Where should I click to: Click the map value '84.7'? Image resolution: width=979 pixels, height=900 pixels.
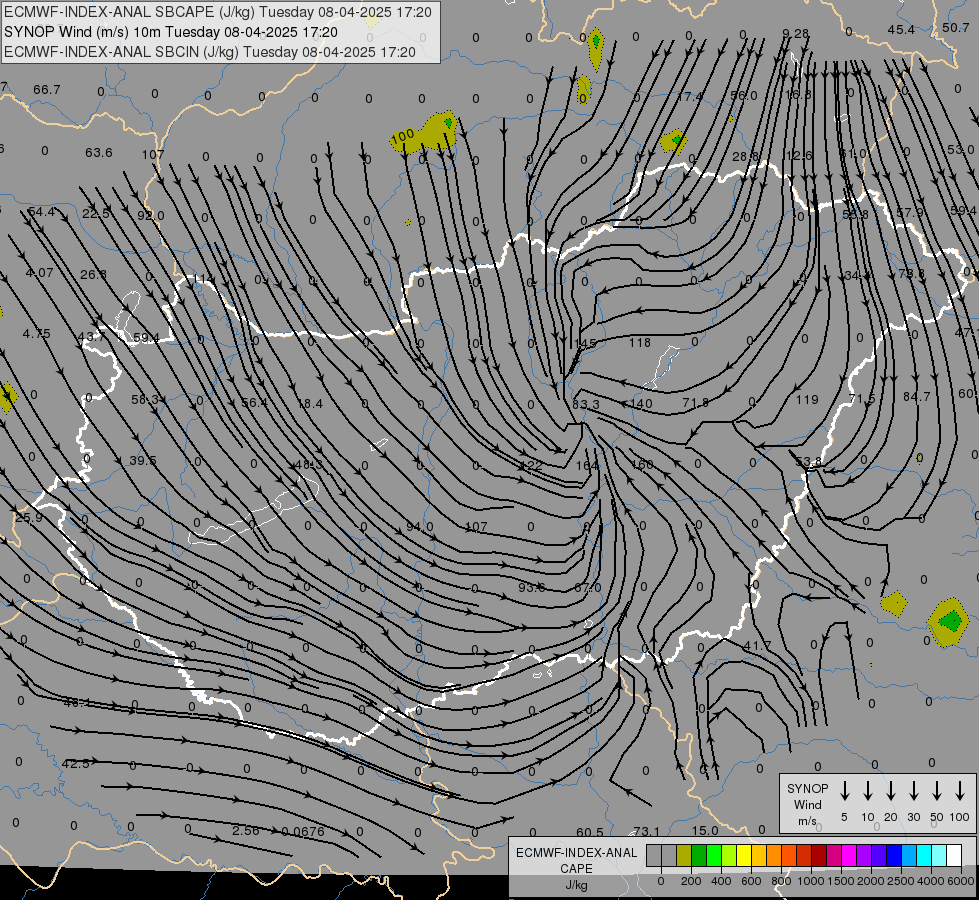click(917, 397)
